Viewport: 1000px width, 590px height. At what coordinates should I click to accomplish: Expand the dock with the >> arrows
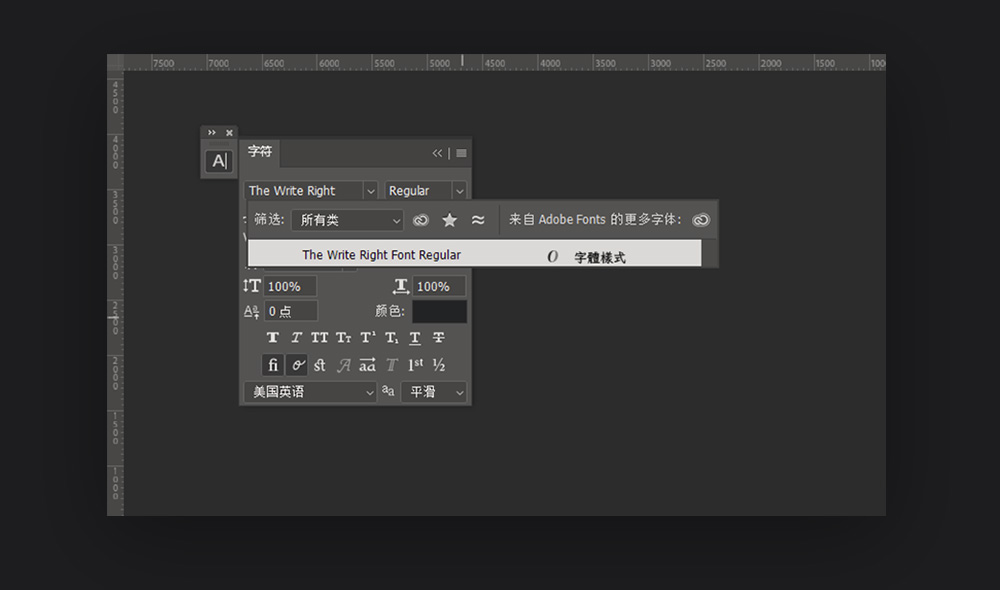(x=212, y=133)
